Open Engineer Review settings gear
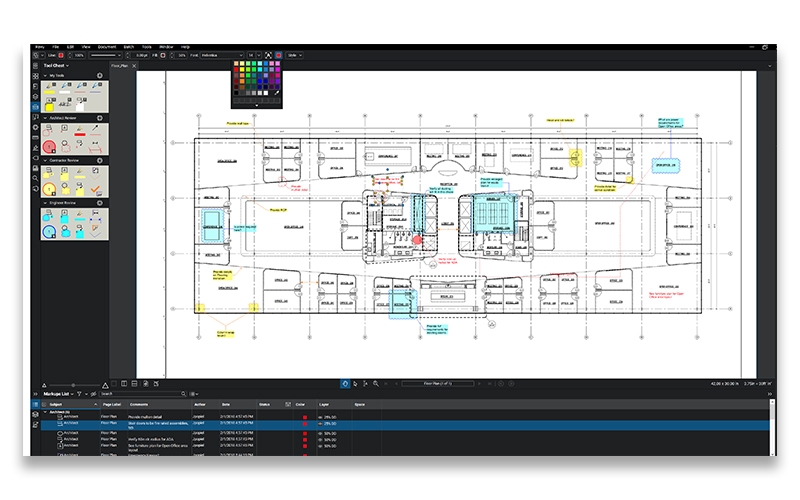 [x=100, y=203]
